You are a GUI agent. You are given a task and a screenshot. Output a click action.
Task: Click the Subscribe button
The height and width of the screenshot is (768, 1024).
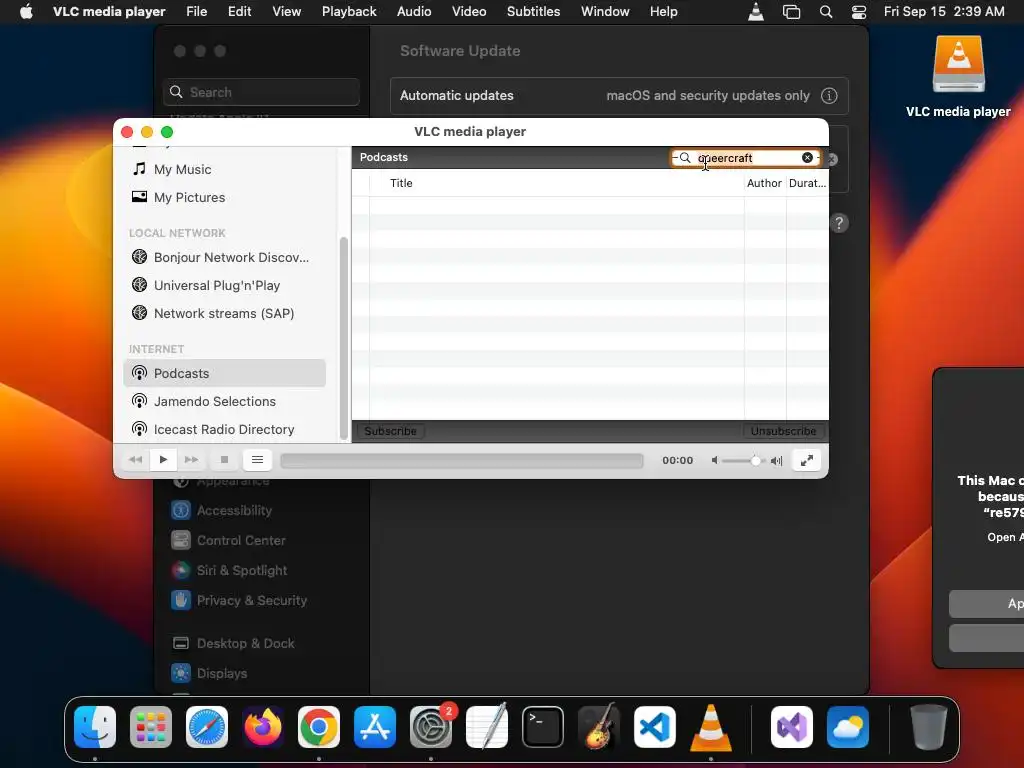click(x=390, y=431)
